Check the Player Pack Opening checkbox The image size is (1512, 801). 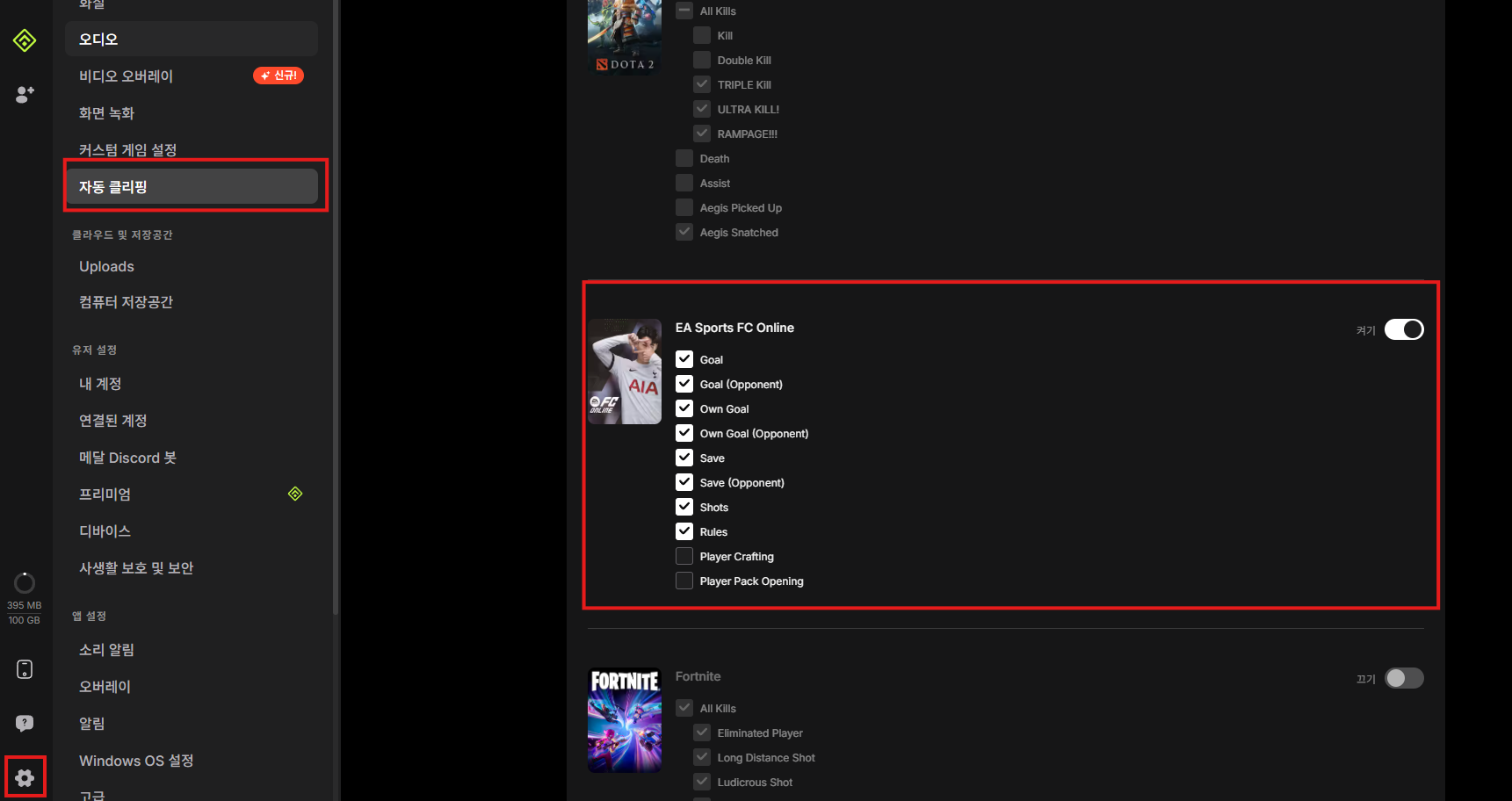tap(684, 581)
